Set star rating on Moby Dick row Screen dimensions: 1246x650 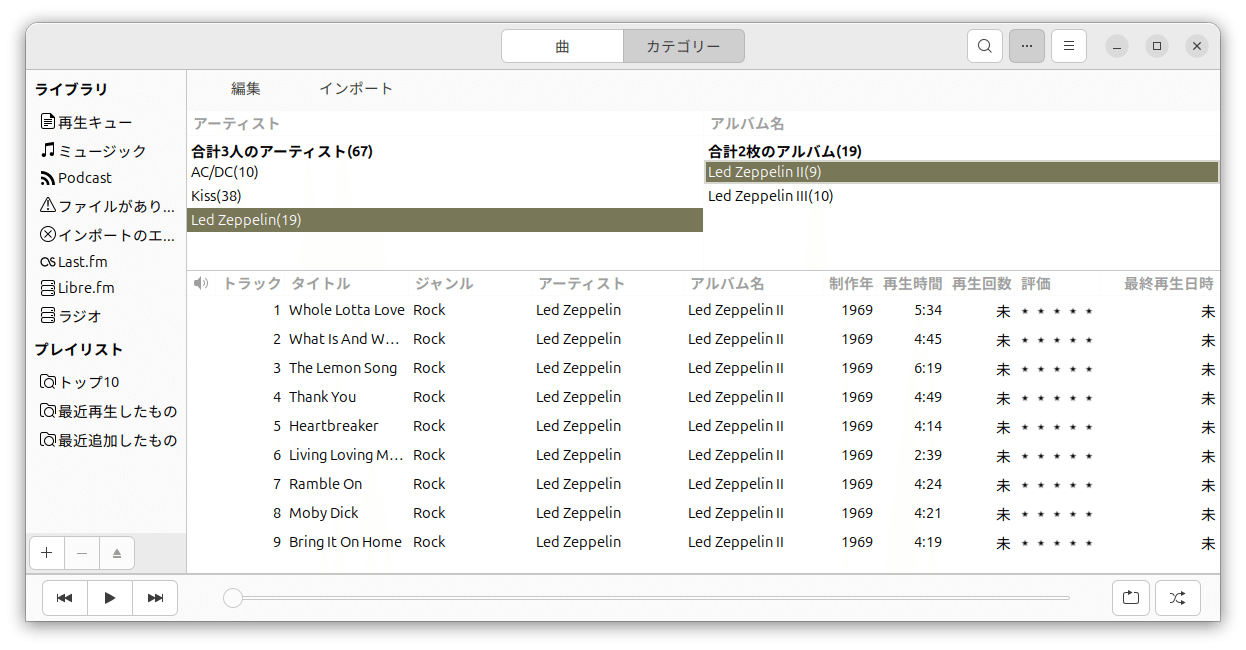pos(1057,514)
